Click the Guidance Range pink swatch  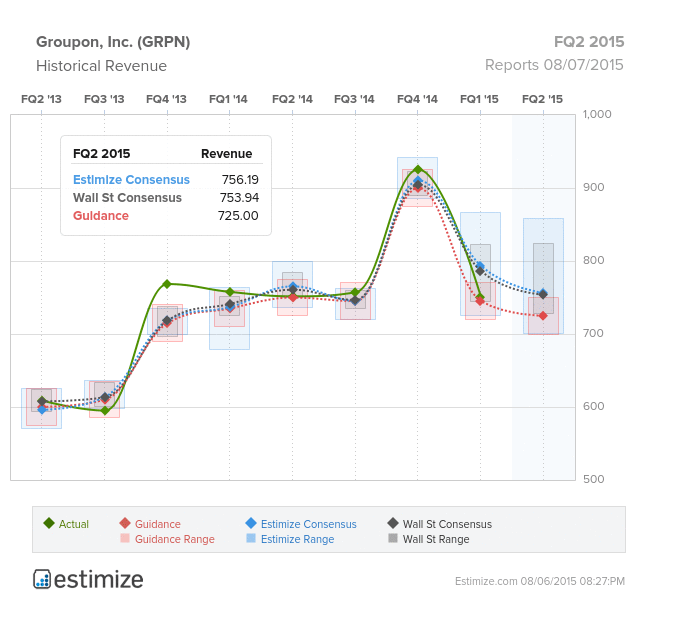pyautogui.click(x=125, y=538)
